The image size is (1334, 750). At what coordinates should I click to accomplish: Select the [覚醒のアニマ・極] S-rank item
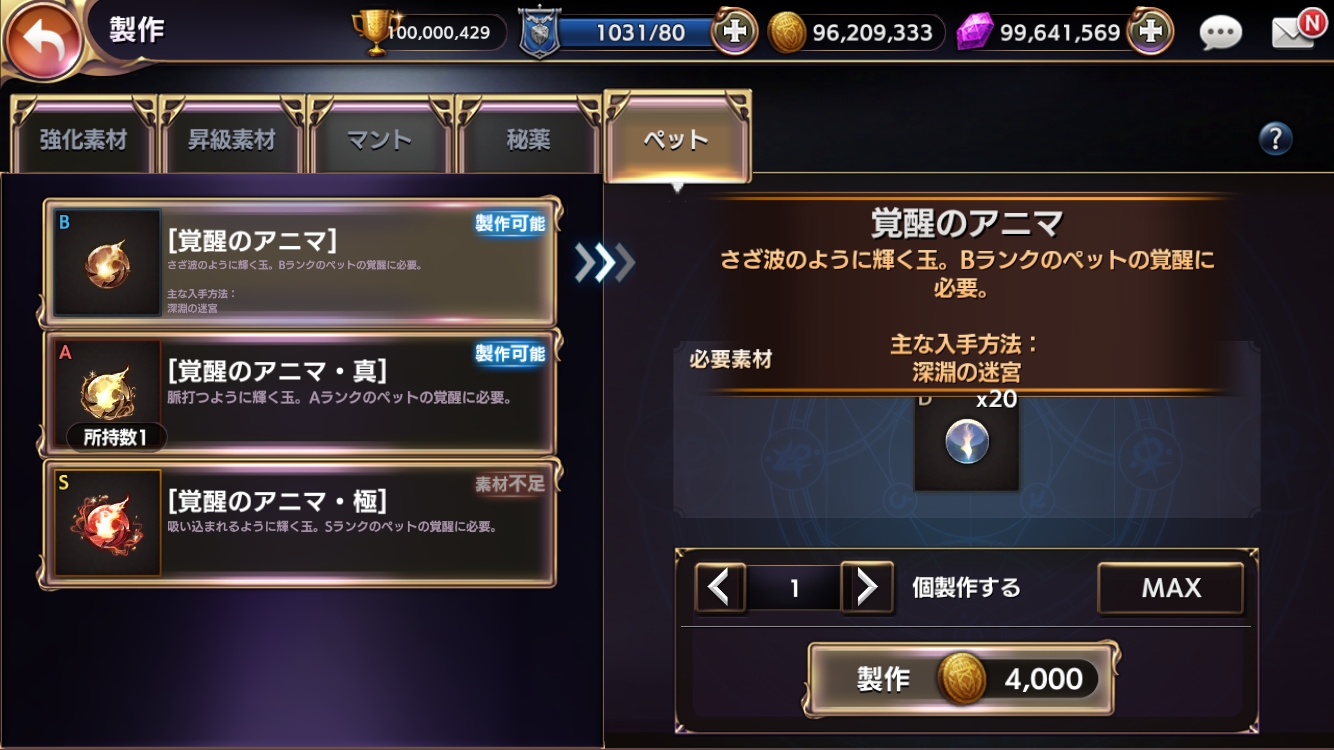pyautogui.click(x=301, y=523)
